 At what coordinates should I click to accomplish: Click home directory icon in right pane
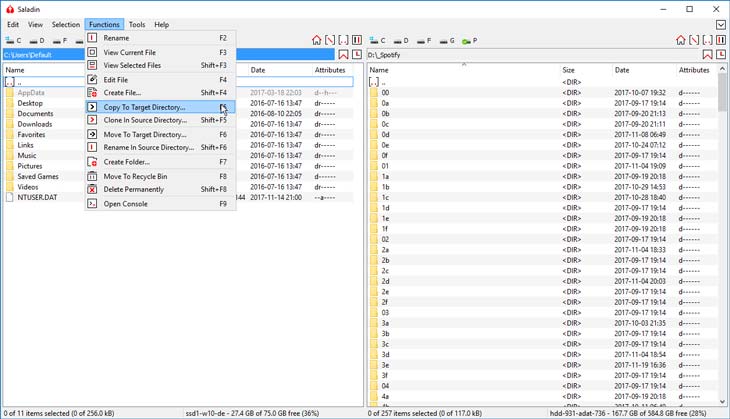point(680,40)
